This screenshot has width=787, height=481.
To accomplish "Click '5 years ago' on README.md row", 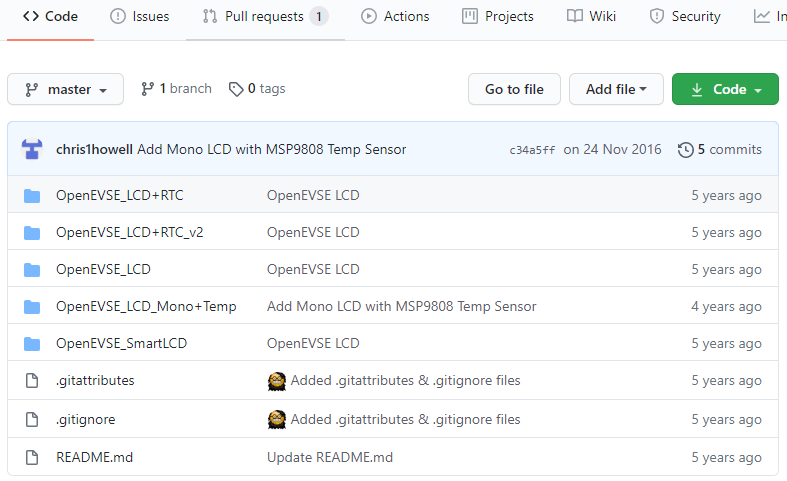I will point(726,457).
